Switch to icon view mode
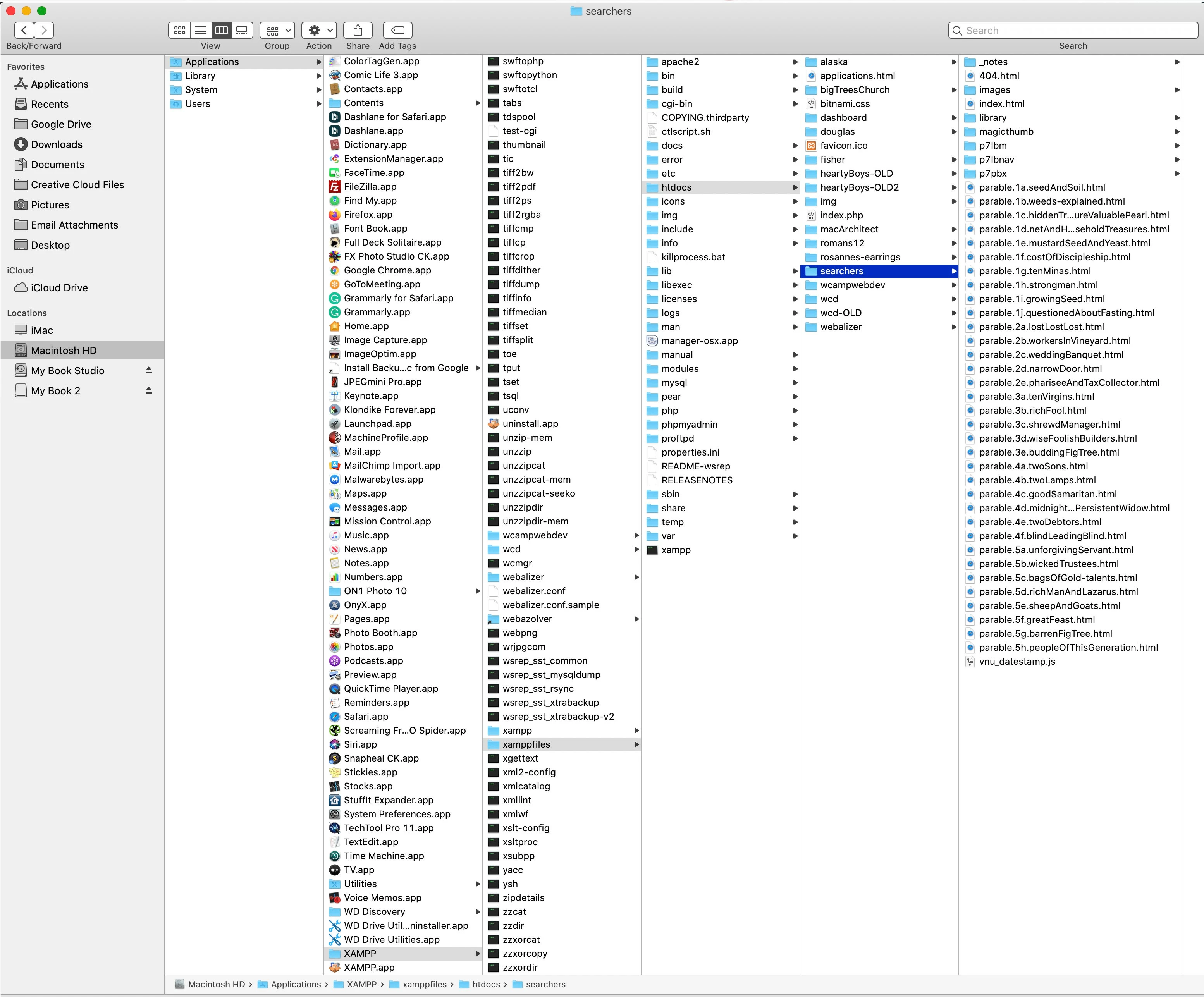Screen dimensions: 1204x997 click(x=179, y=30)
